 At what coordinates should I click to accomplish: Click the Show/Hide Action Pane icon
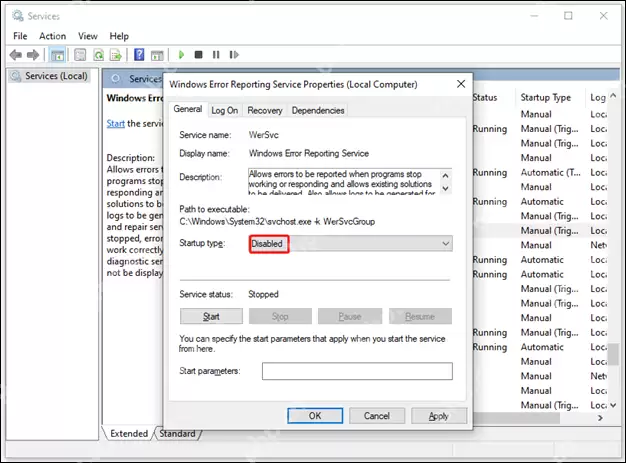click(x=157, y=55)
